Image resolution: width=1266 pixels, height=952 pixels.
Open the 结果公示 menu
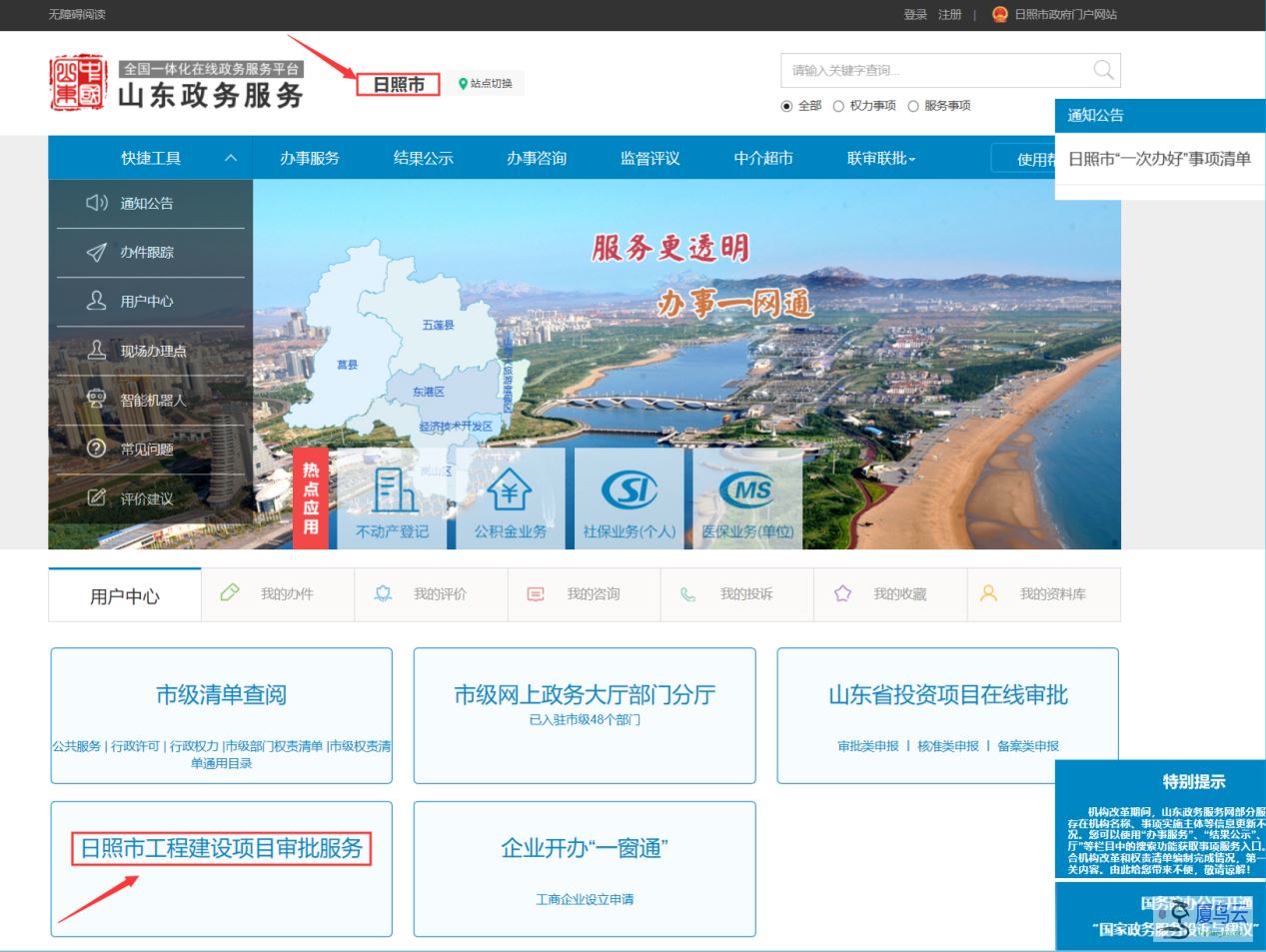tap(423, 158)
